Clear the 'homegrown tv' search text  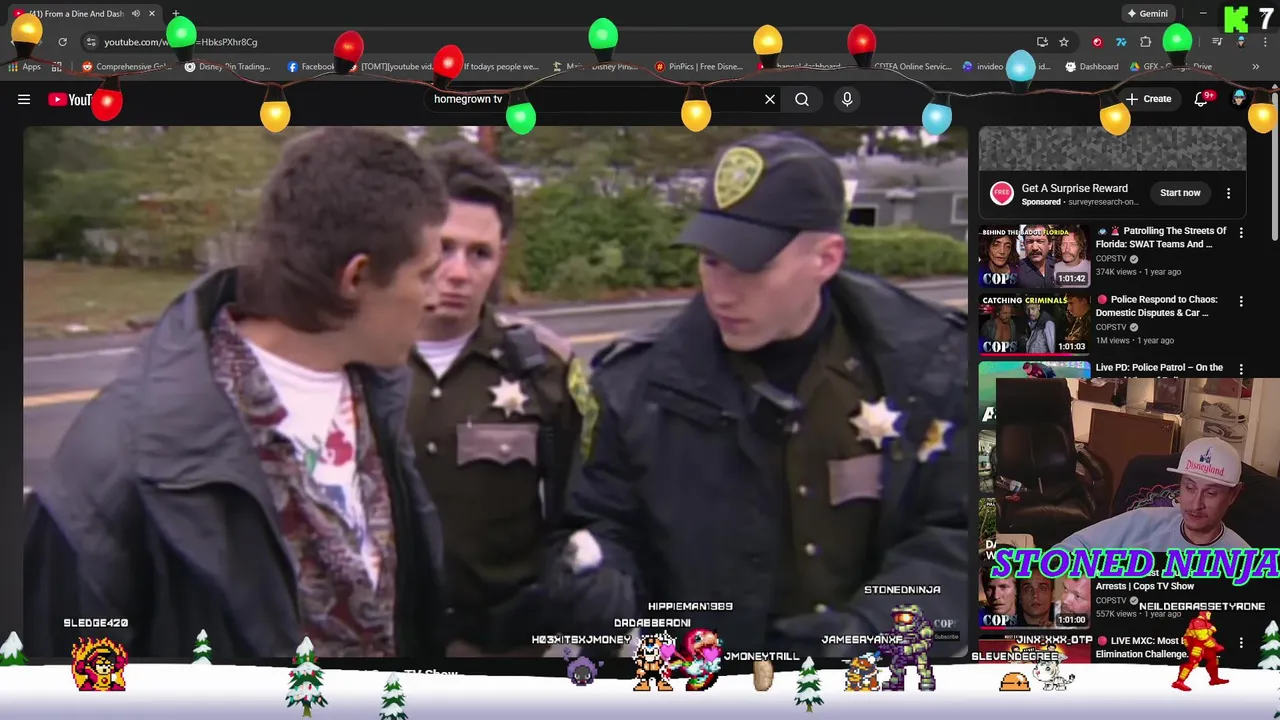tap(770, 99)
